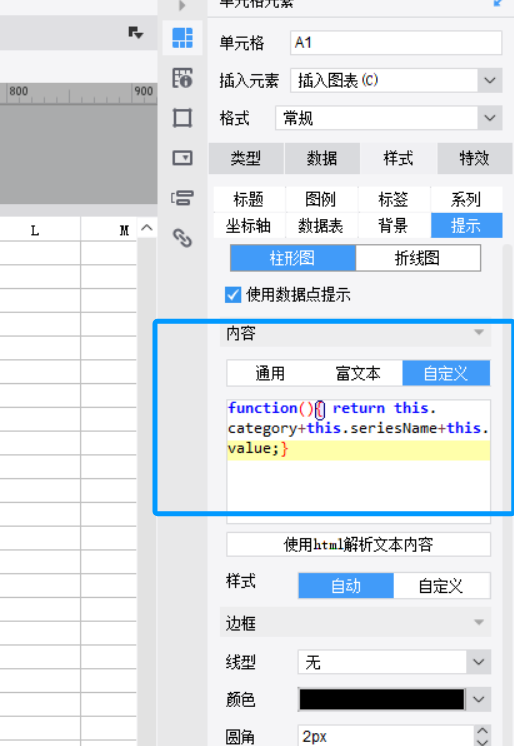Click the 单元格 A1 input field
514x746 pixels.
(396, 43)
